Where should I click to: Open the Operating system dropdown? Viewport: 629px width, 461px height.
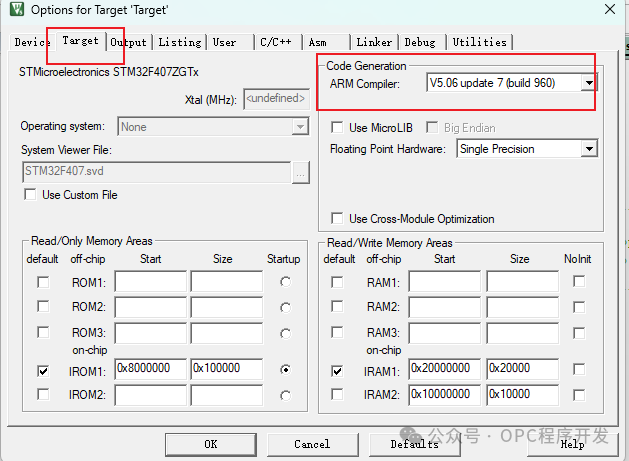[300, 127]
